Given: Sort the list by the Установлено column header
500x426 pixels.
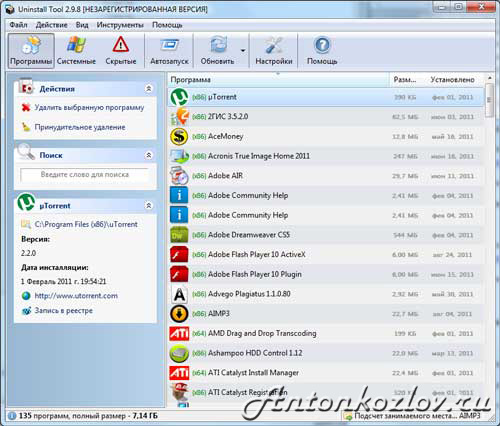Looking at the screenshot, I should (x=452, y=80).
